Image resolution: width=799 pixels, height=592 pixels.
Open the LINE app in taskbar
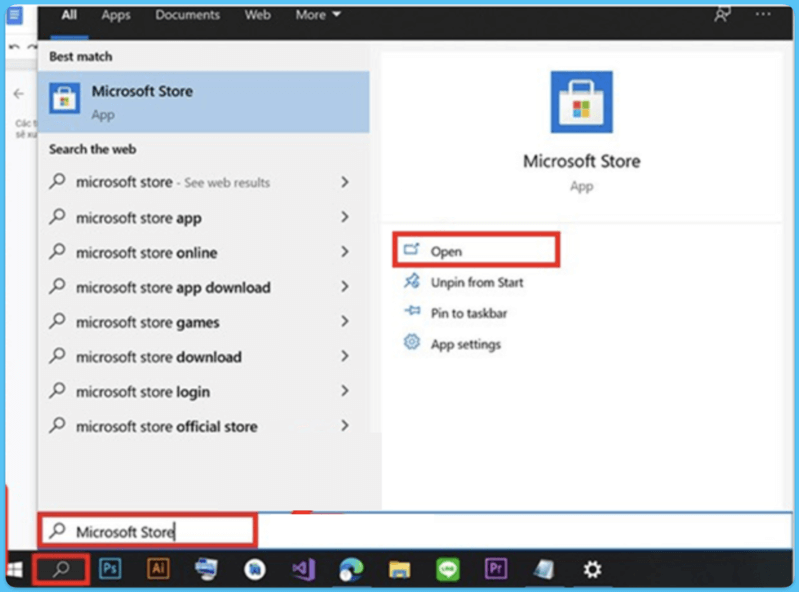click(447, 569)
